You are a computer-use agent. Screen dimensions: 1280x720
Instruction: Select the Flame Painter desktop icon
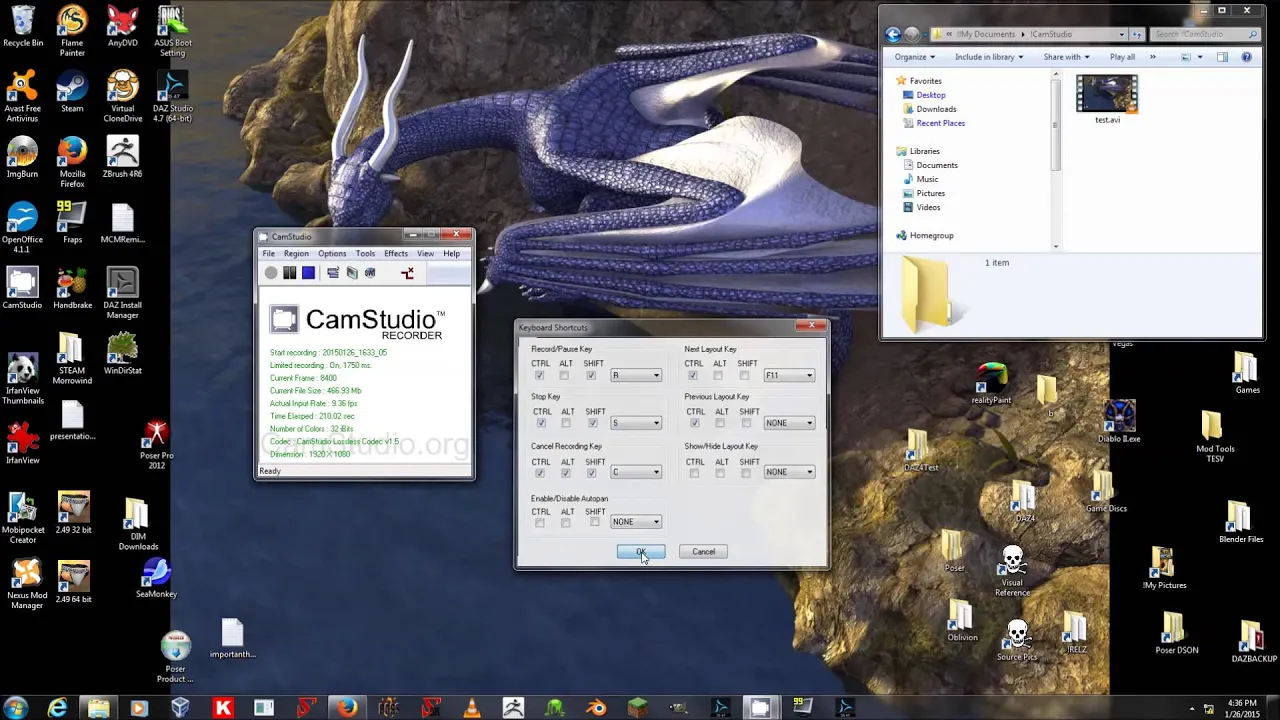coord(72,32)
